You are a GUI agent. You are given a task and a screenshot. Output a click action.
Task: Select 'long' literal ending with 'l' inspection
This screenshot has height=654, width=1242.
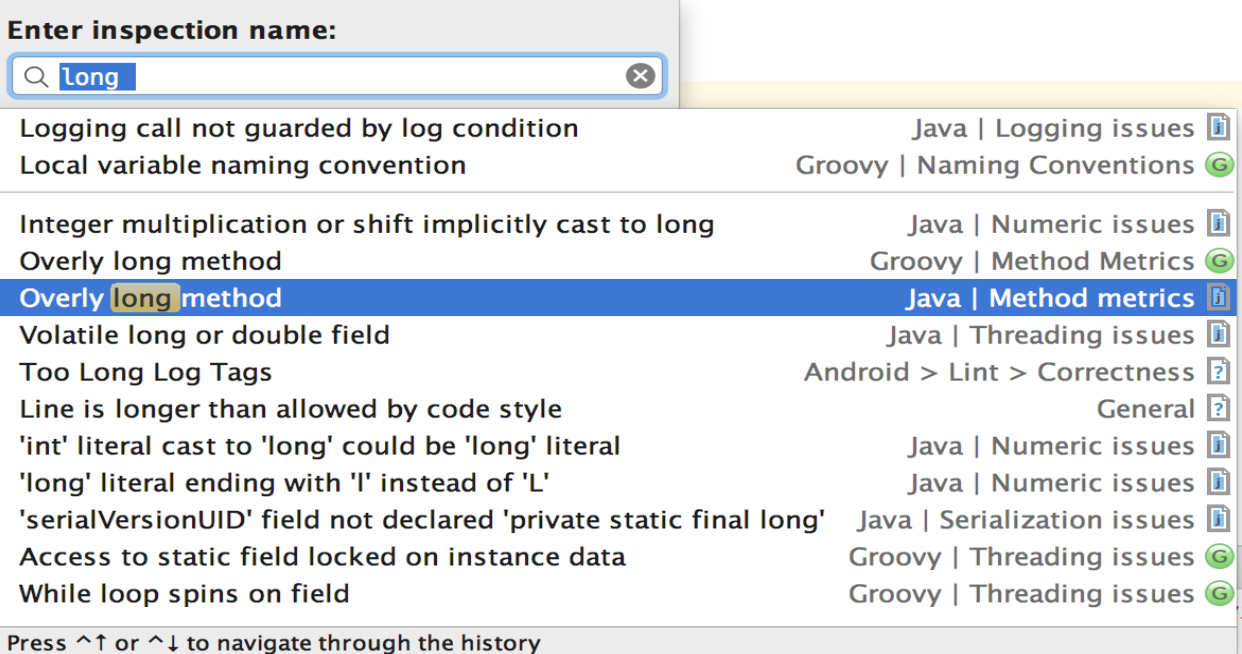point(285,483)
